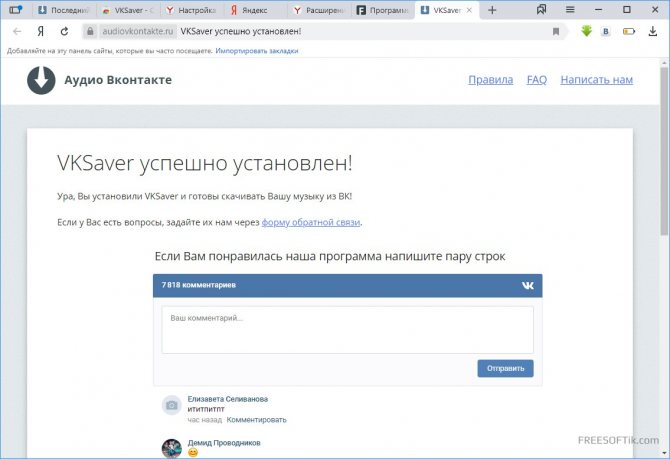Click the Аудио Вконтакте site title

point(118,80)
